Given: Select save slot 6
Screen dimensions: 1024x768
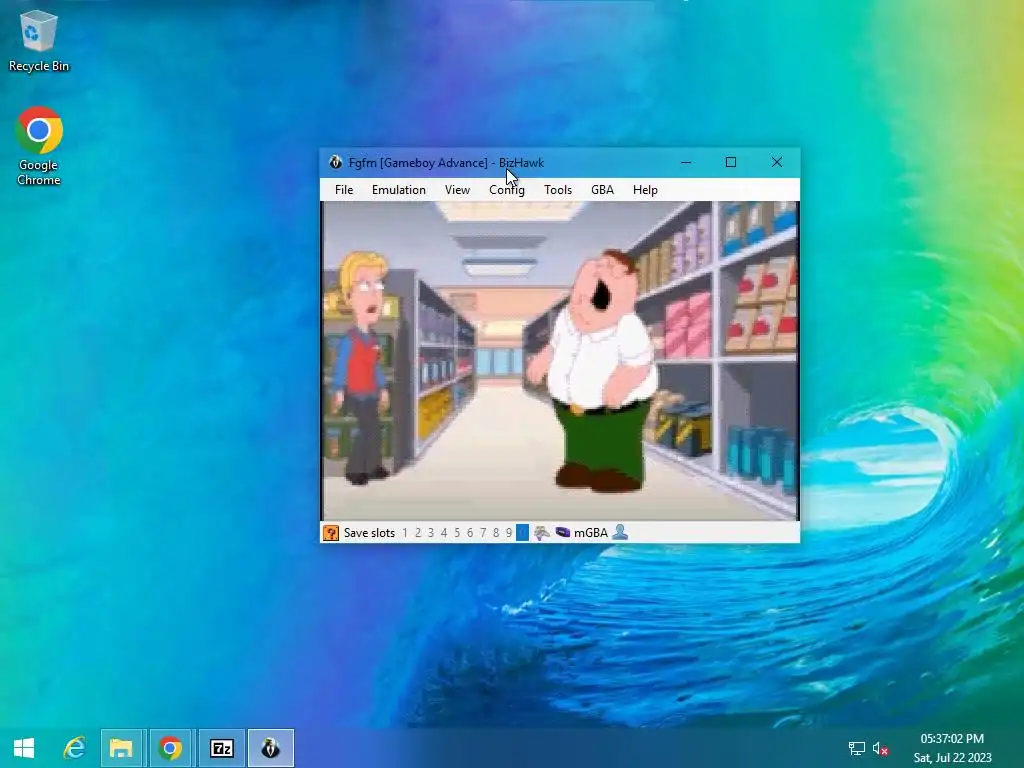Looking at the screenshot, I should [470, 533].
